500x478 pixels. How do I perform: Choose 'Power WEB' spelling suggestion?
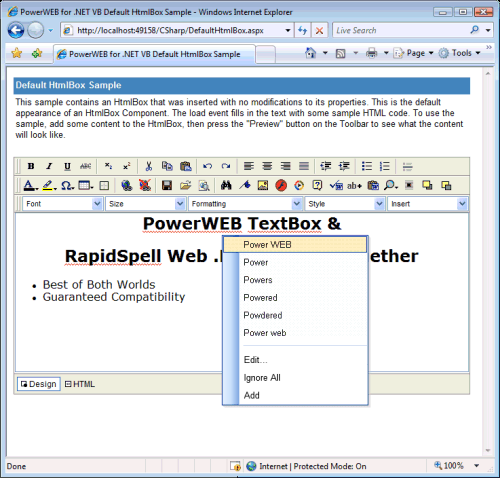(x=295, y=245)
